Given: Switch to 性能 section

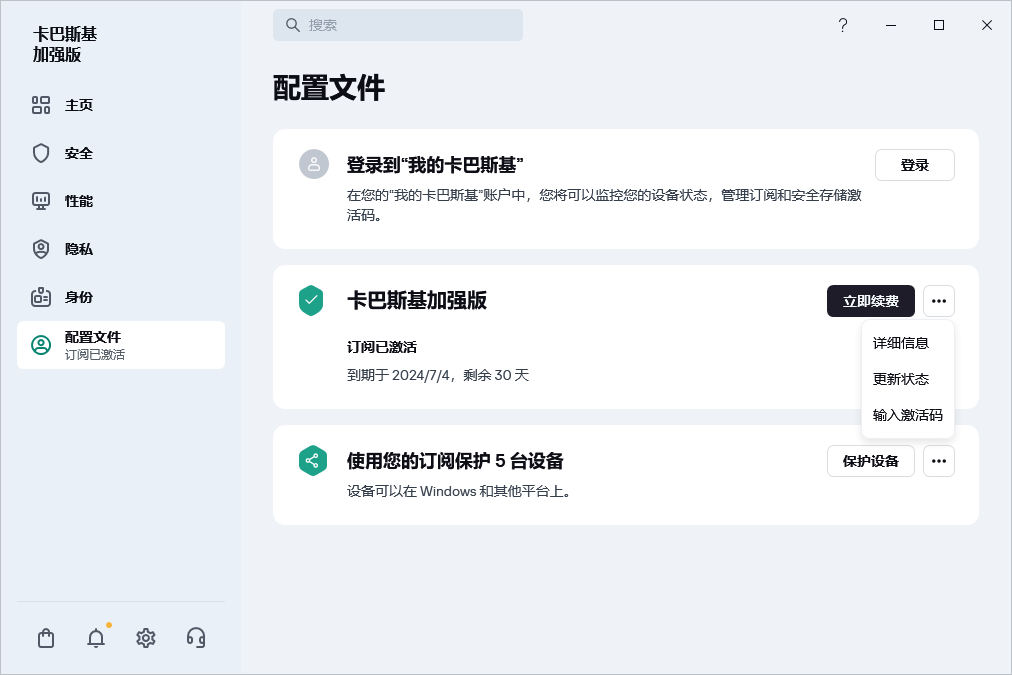Looking at the screenshot, I should pyautogui.click(x=79, y=201).
